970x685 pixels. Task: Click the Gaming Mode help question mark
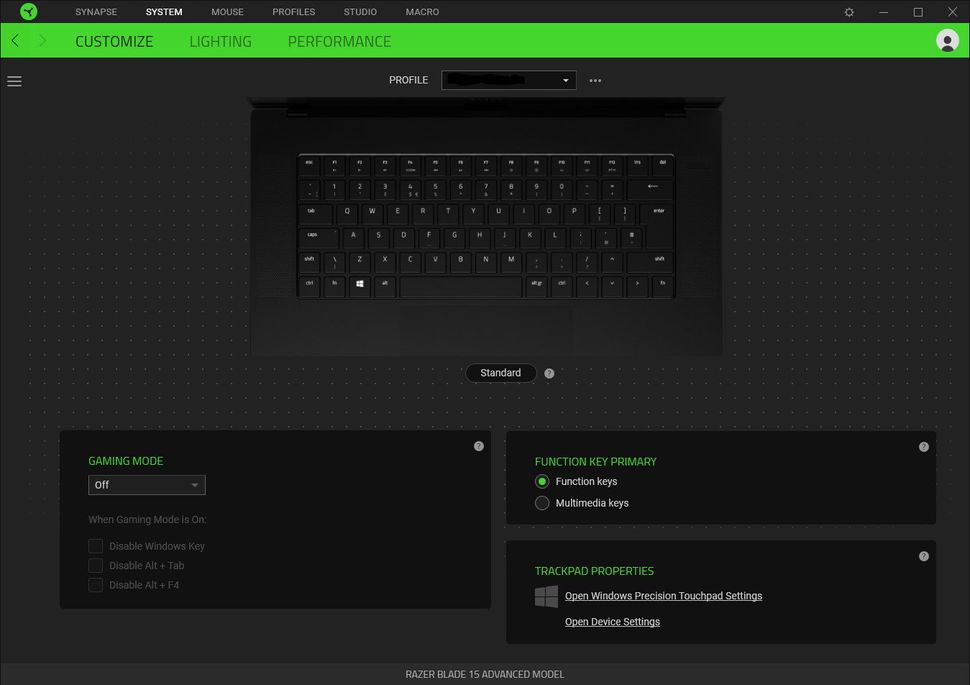[x=479, y=446]
